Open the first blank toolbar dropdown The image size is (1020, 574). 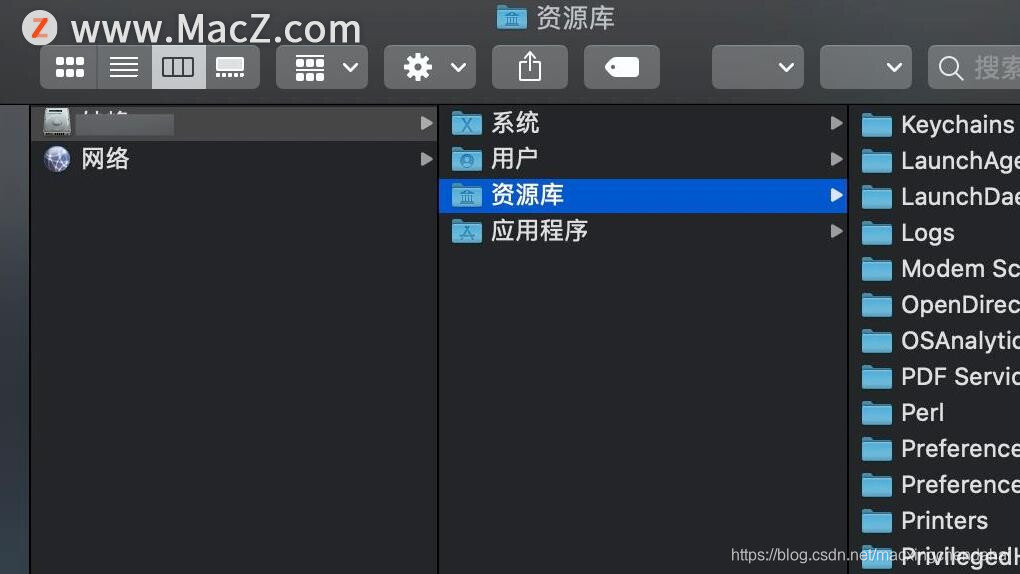click(758, 67)
